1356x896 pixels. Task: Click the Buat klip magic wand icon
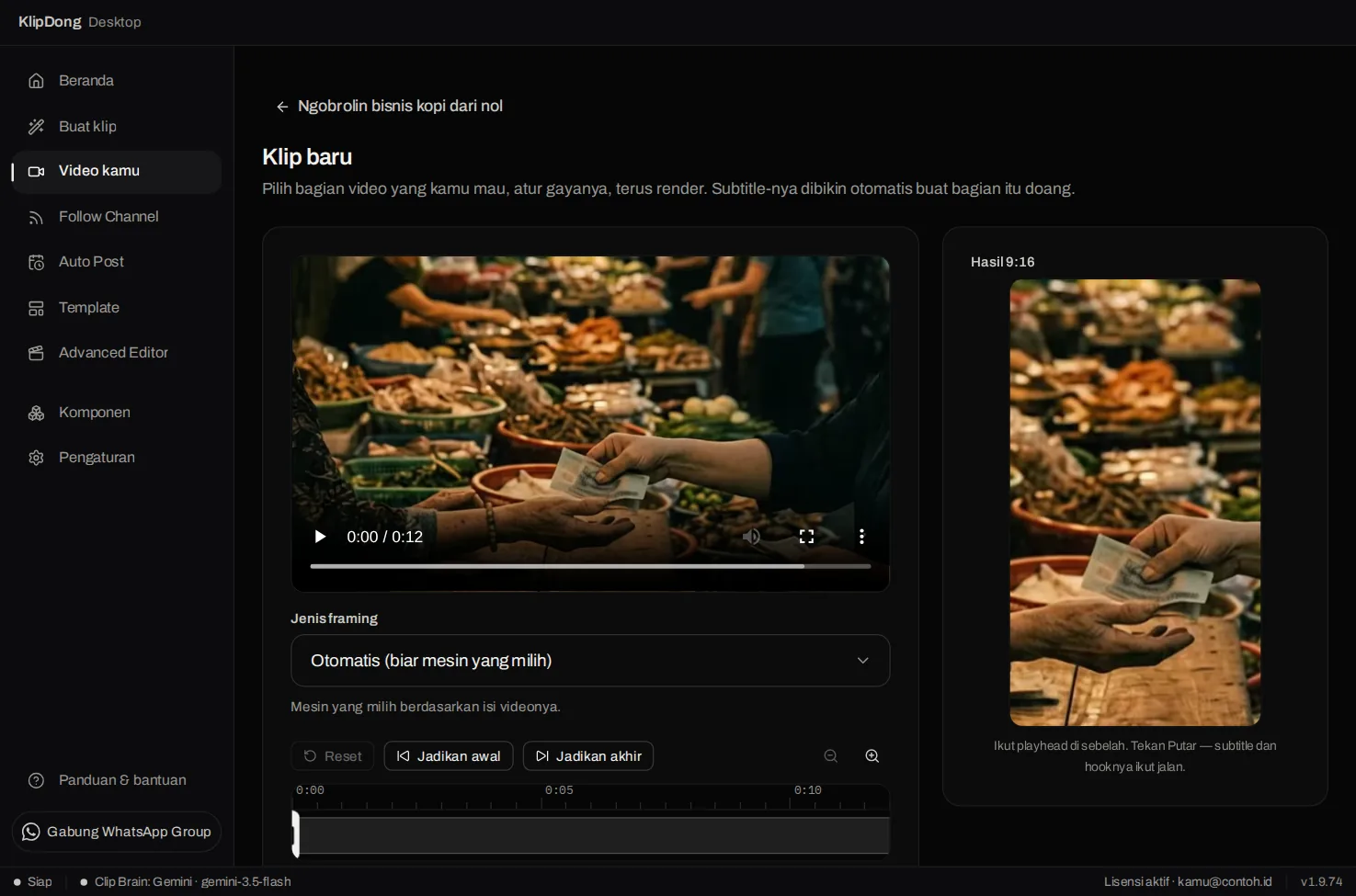point(36,127)
